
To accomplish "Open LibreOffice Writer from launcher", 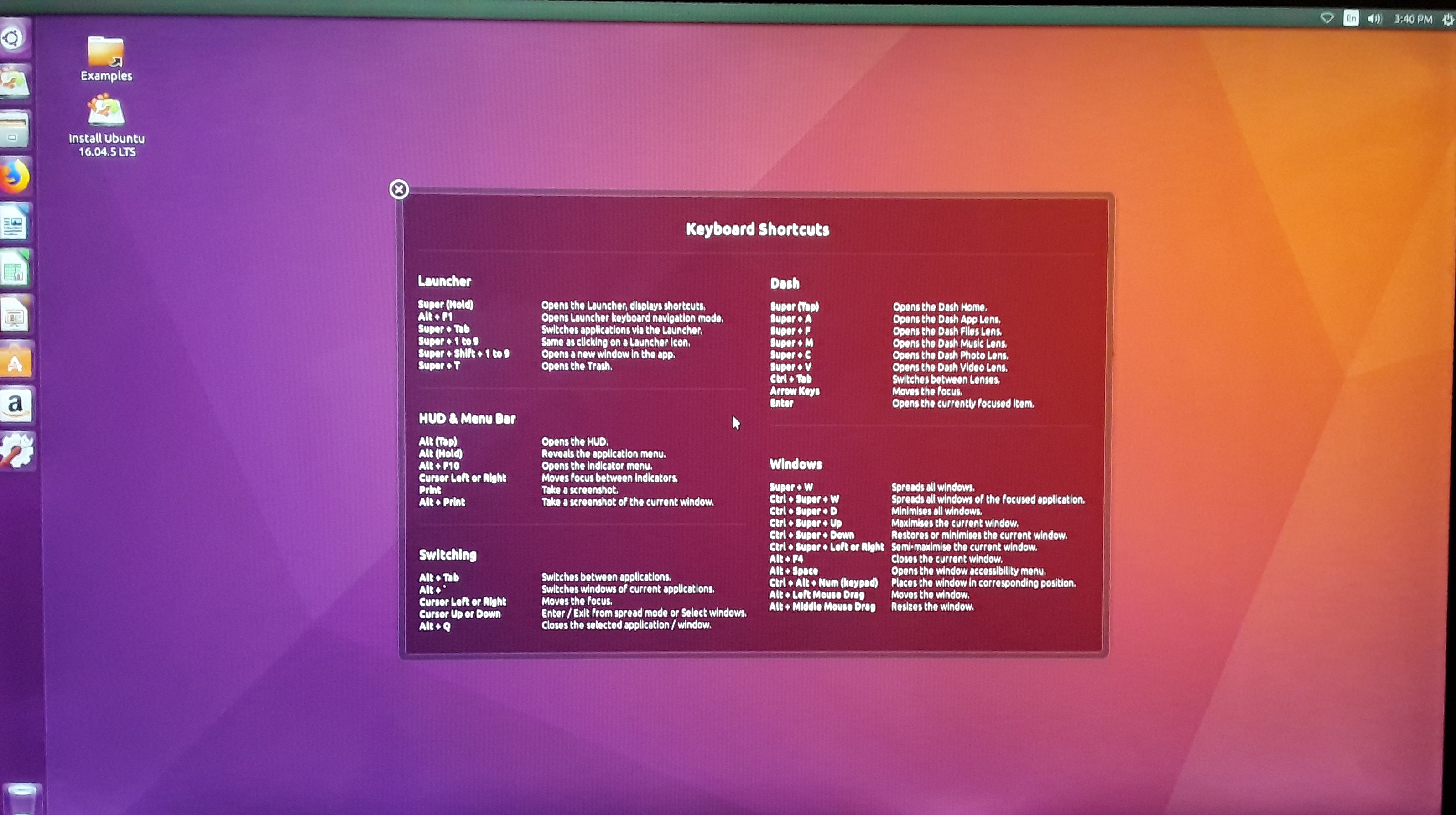I will pyautogui.click(x=14, y=223).
